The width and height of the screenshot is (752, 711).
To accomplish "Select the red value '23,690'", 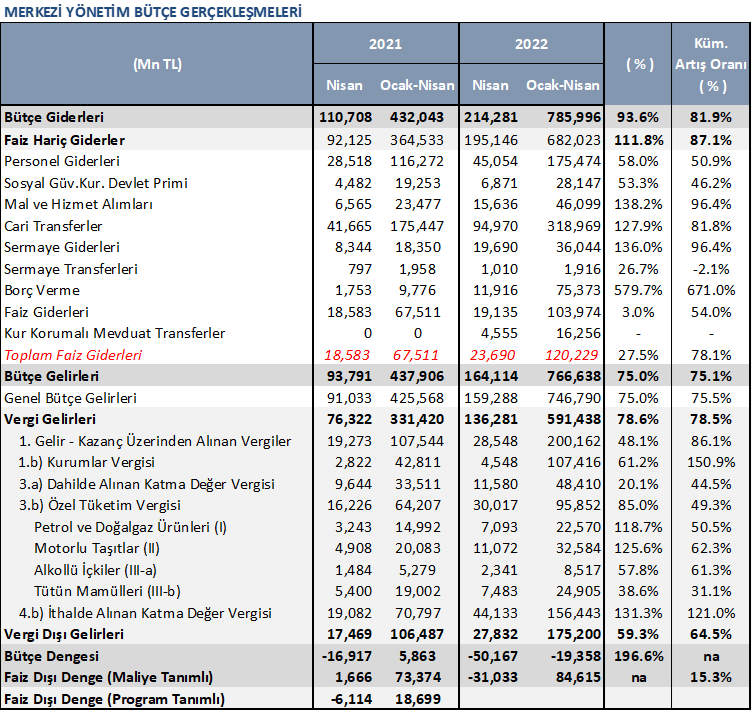I will [x=492, y=355].
